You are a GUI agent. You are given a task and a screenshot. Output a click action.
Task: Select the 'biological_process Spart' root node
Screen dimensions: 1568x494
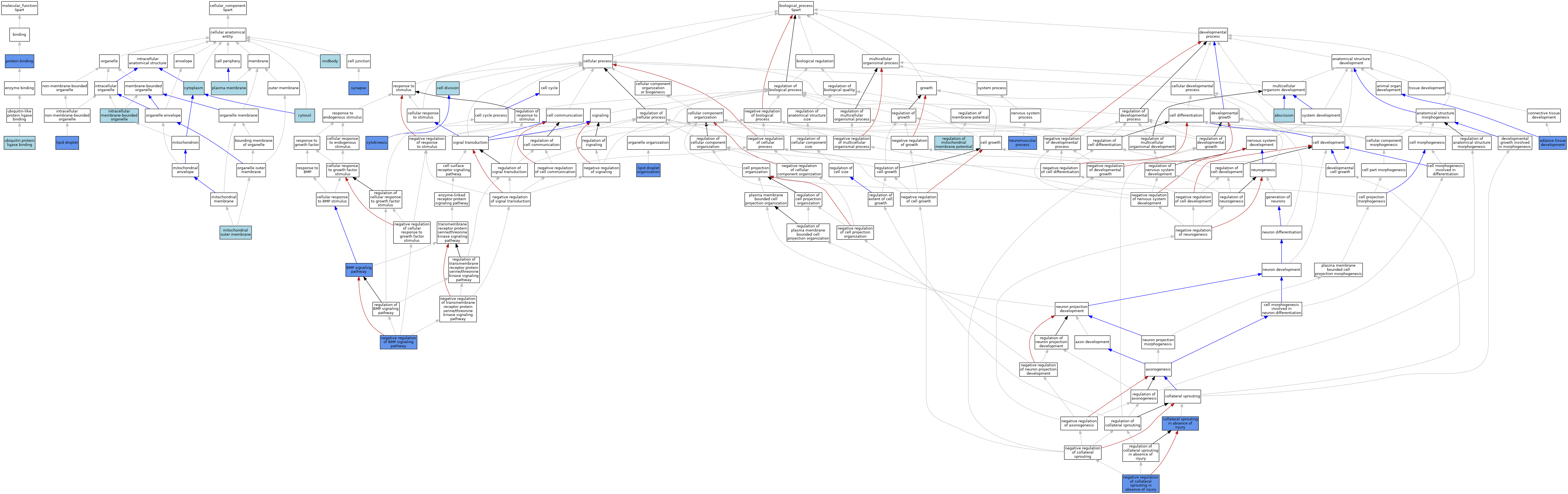point(795,8)
